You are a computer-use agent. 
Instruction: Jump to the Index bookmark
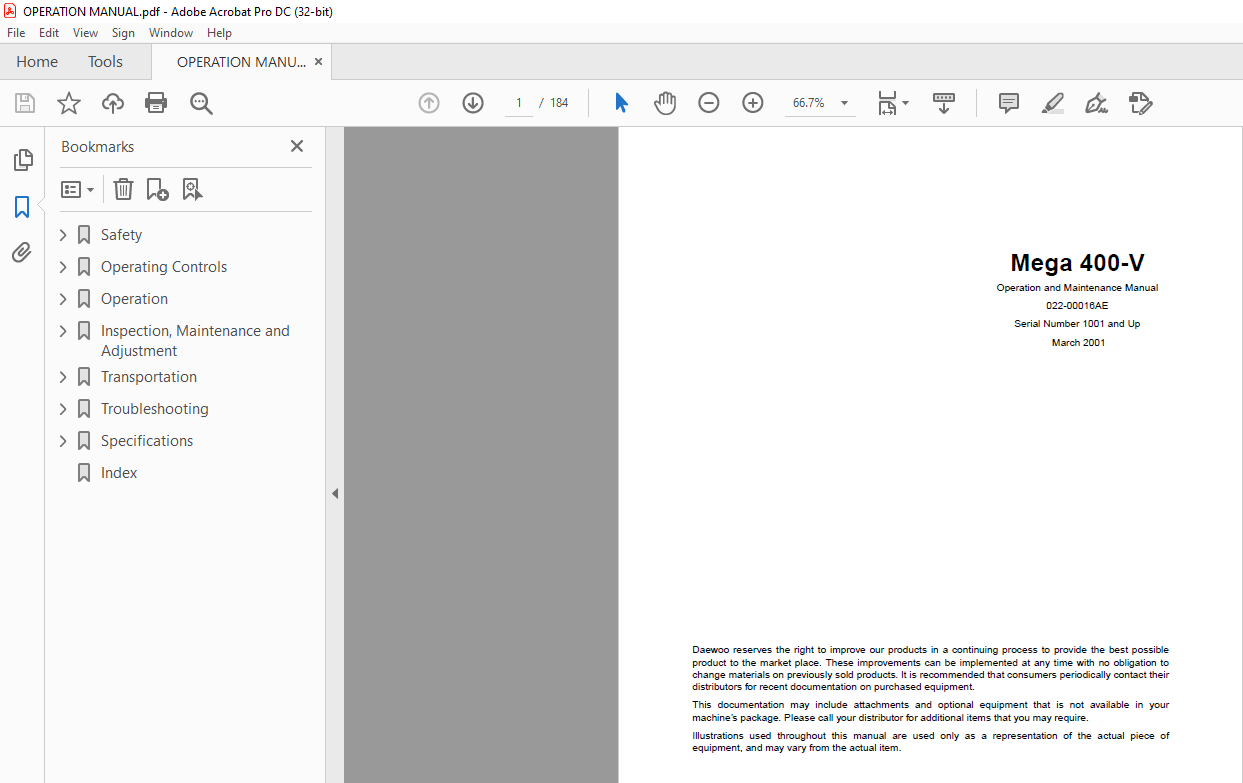pyautogui.click(x=119, y=473)
